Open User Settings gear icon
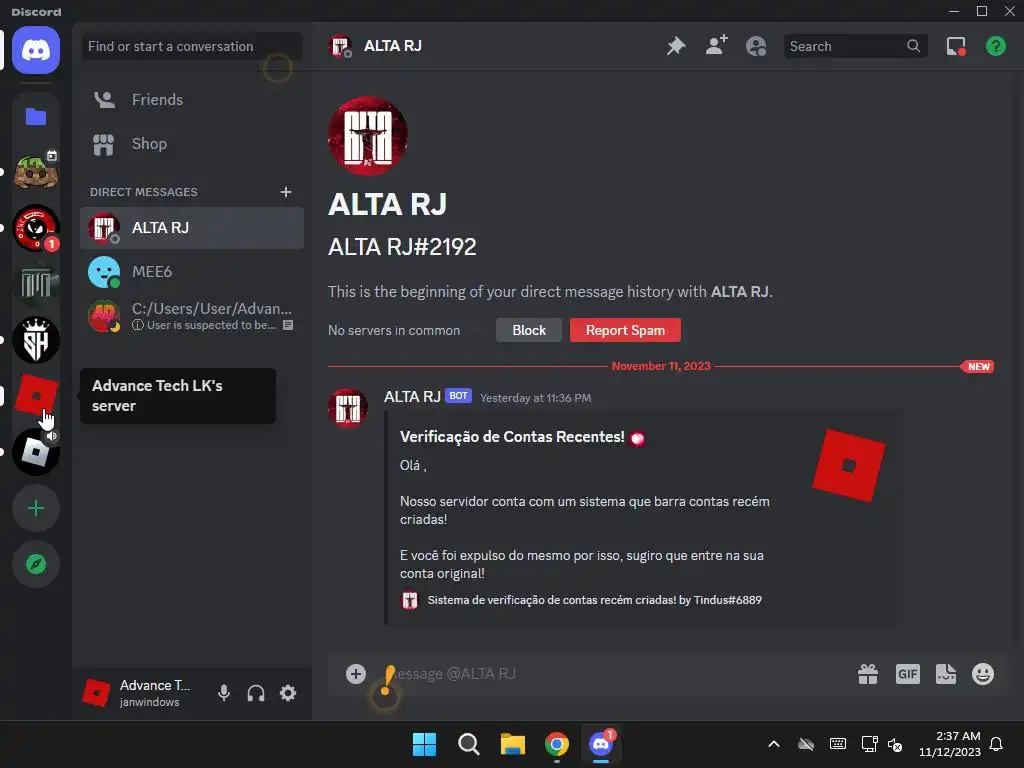This screenshot has width=1024, height=768. pos(288,693)
